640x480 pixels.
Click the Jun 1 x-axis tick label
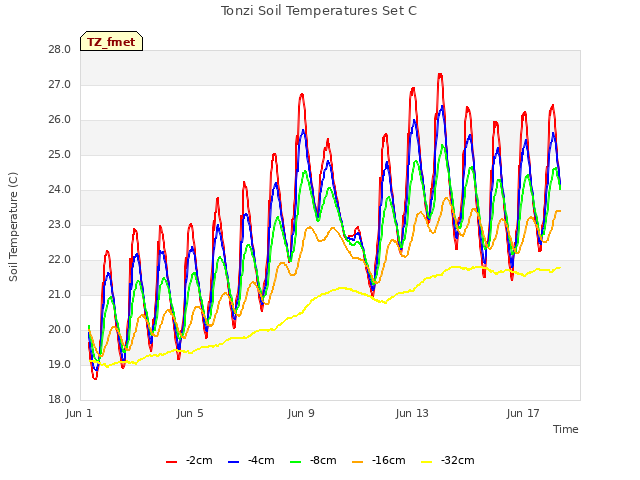(x=79, y=413)
